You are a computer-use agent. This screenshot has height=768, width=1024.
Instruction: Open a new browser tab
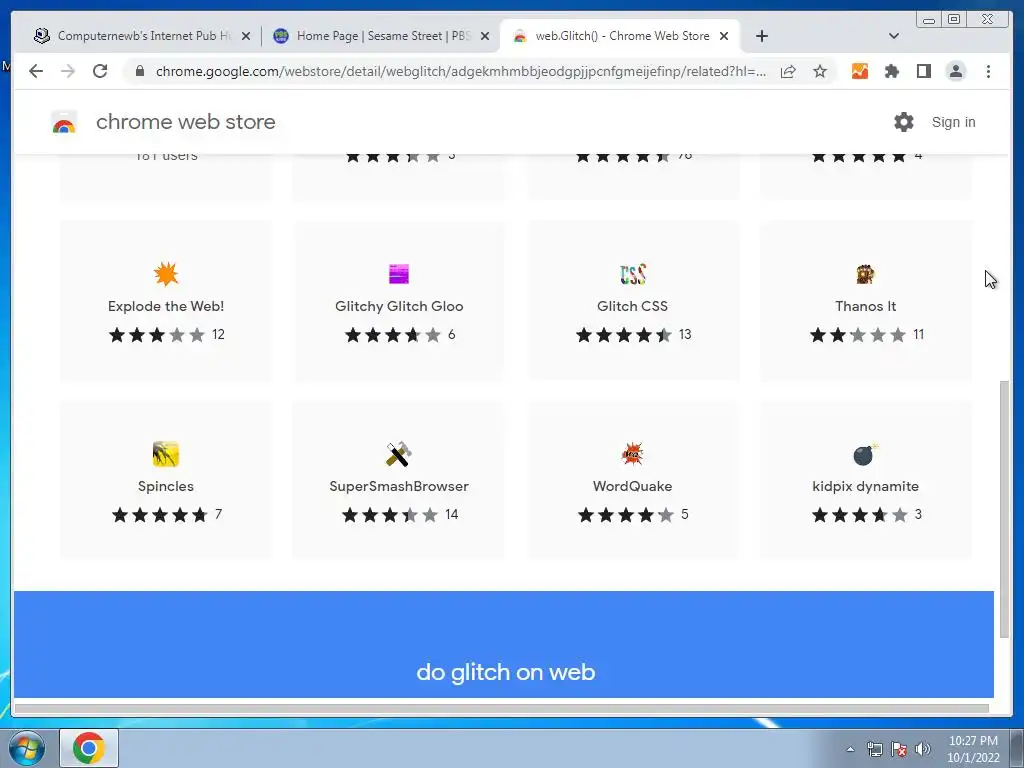761,36
